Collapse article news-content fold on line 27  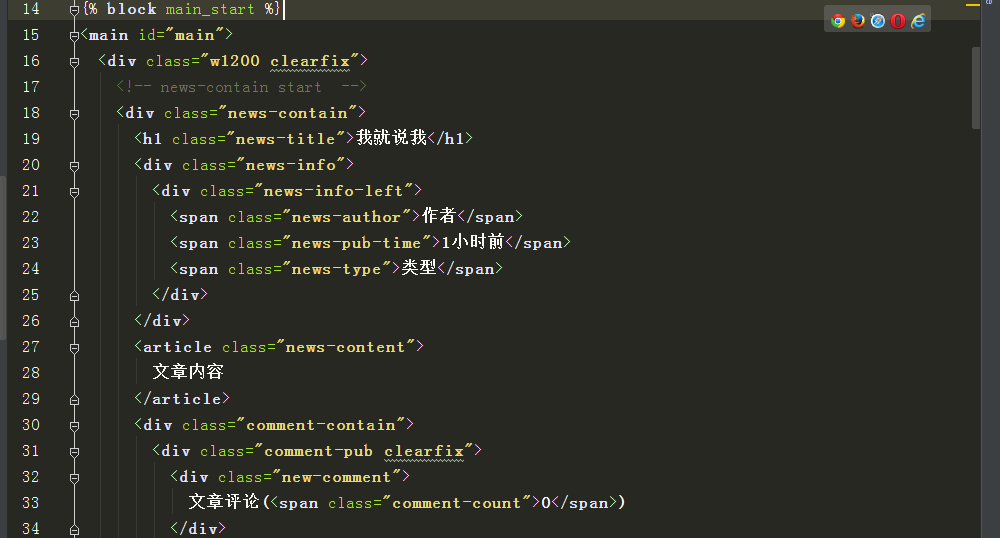pyautogui.click(x=74, y=347)
